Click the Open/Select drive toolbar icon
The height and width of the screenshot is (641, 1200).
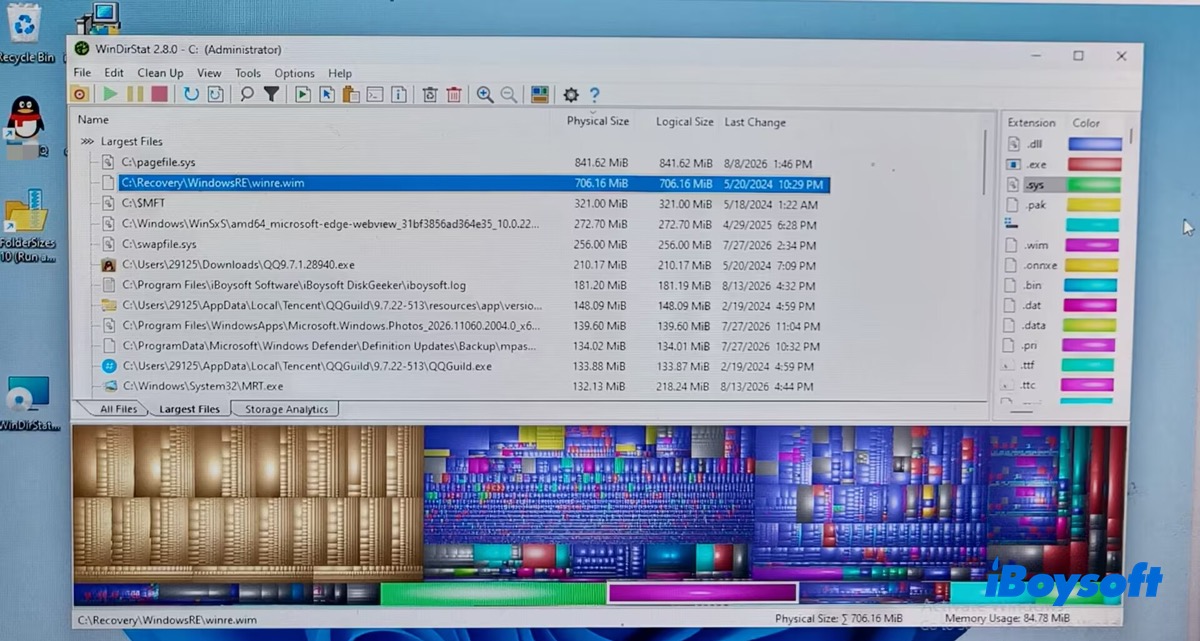[x=81, y=94]
